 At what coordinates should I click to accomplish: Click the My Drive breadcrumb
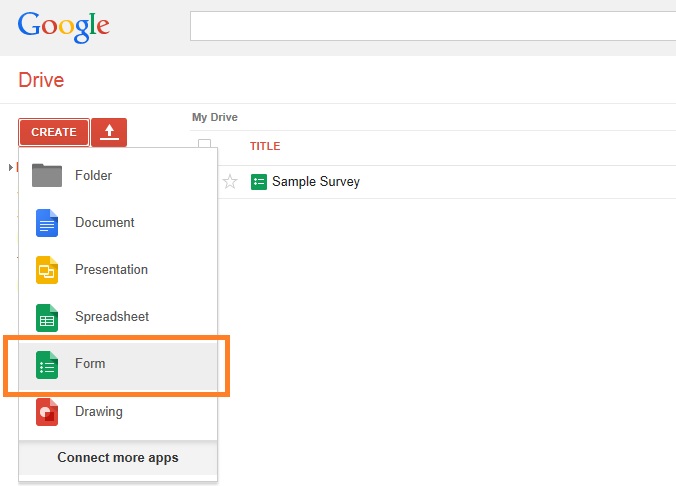(x=215, y=117)
